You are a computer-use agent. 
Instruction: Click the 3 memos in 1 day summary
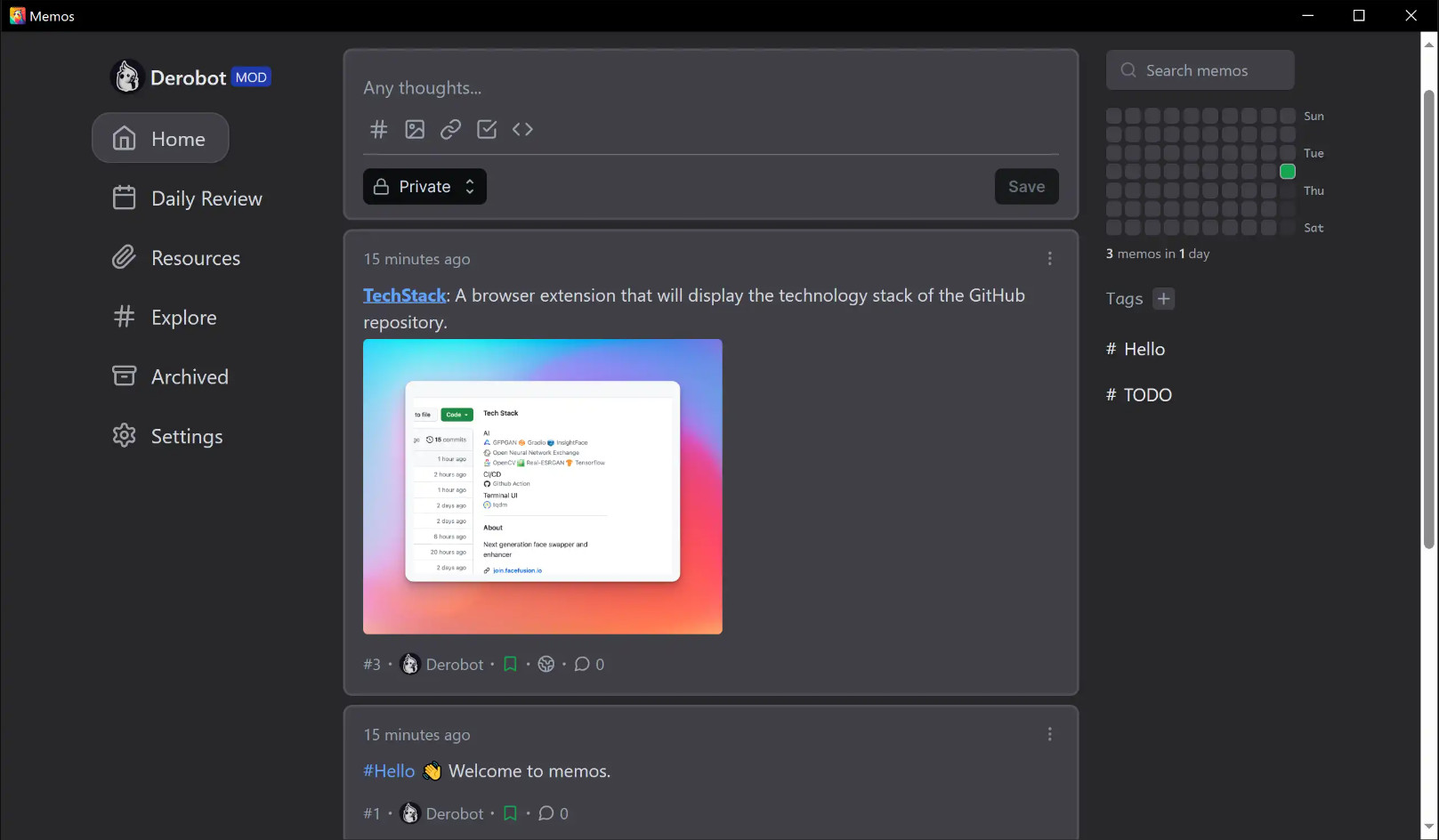[1158, 254]
